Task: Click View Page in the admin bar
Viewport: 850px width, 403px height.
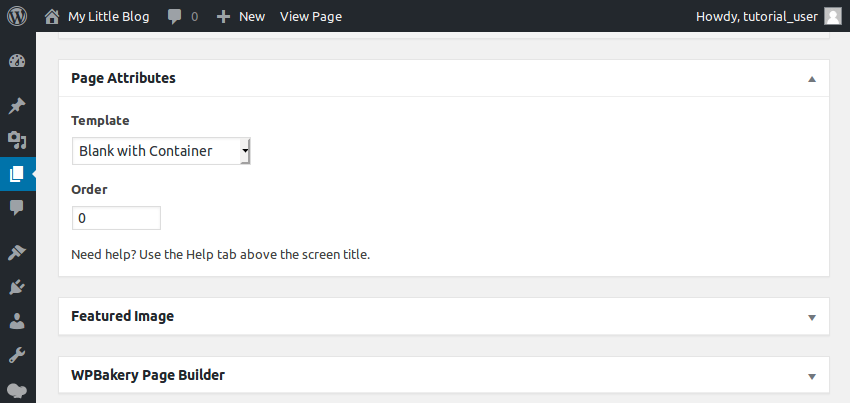Action: click(x=311, y=16)
